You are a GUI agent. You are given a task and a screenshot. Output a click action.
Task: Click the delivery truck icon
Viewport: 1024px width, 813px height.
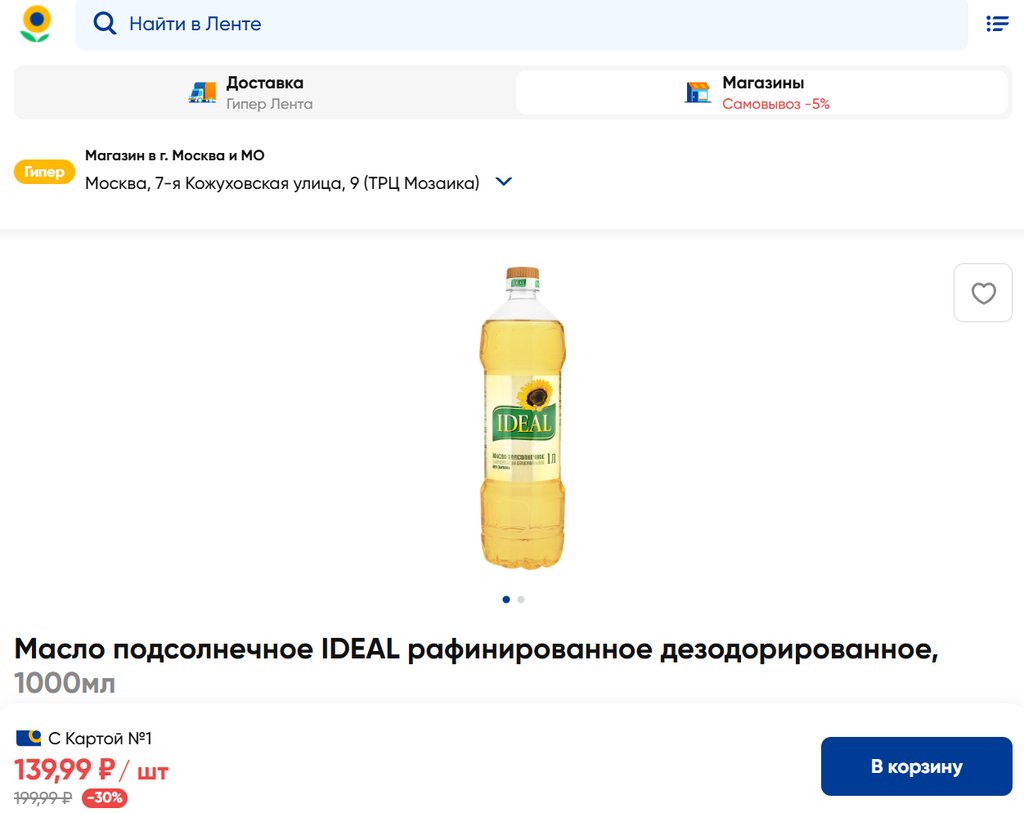[x=202, y=93]
